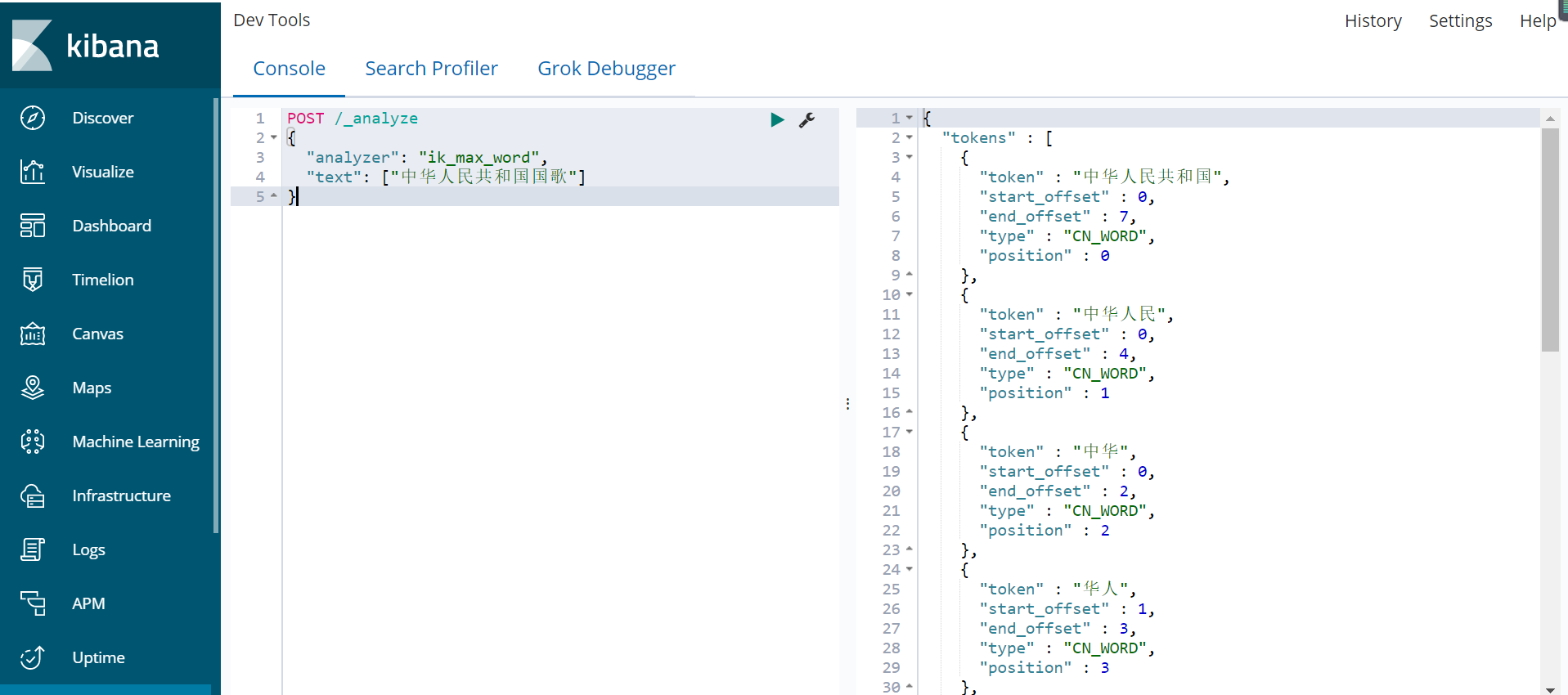Click "end_offset" : 7 line
1568x695 pixels.
tap(1058, 217)
